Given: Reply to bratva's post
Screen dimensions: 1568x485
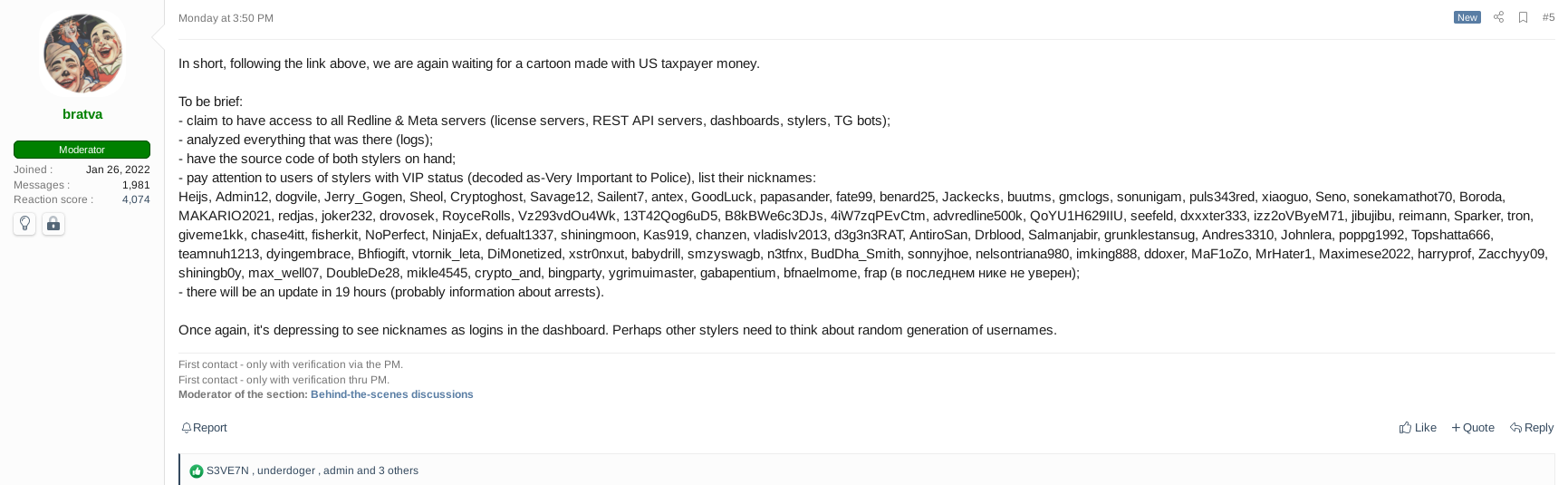Looking at the screenshot, I should (x=1532, y=428).
